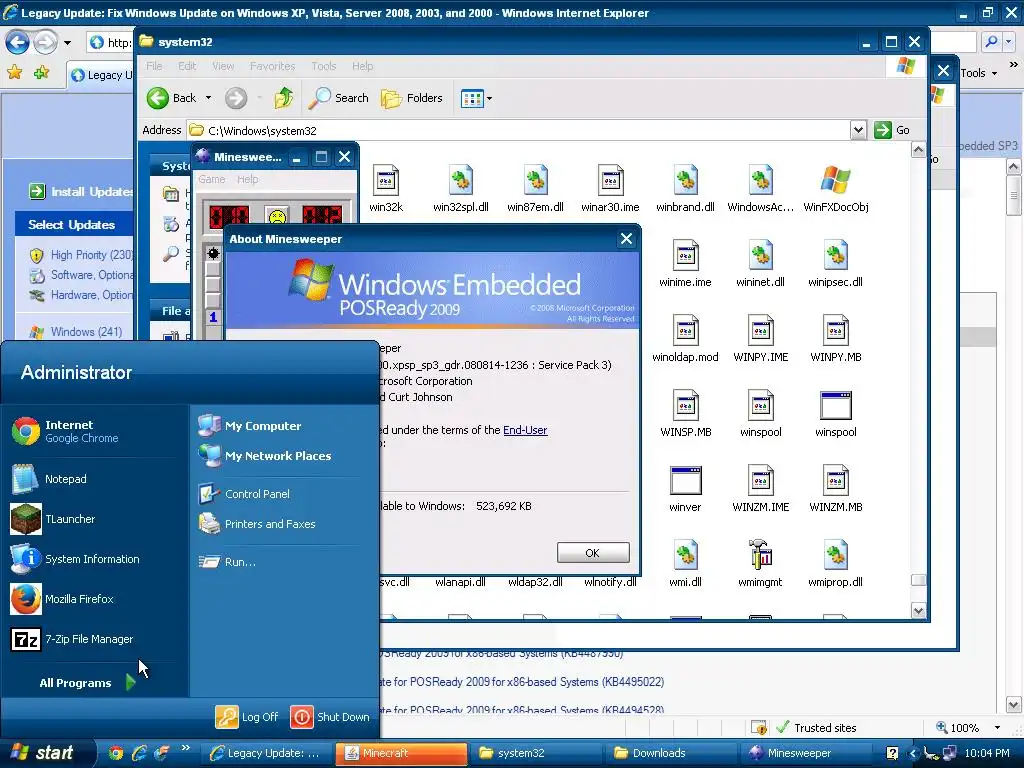Screen dimensions: 1024x768
Task: Click IE back navigation arrow
Action: click(18, 43)
